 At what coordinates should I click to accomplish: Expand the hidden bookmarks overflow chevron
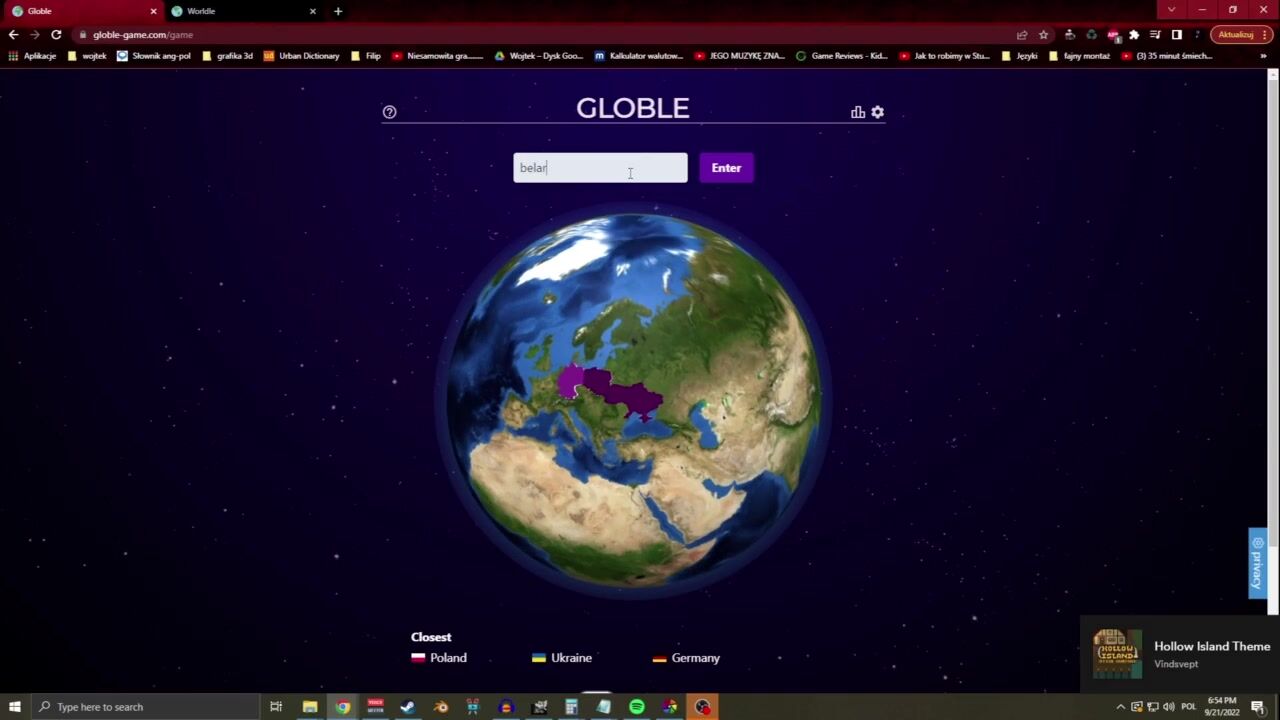click(1263, 56)
